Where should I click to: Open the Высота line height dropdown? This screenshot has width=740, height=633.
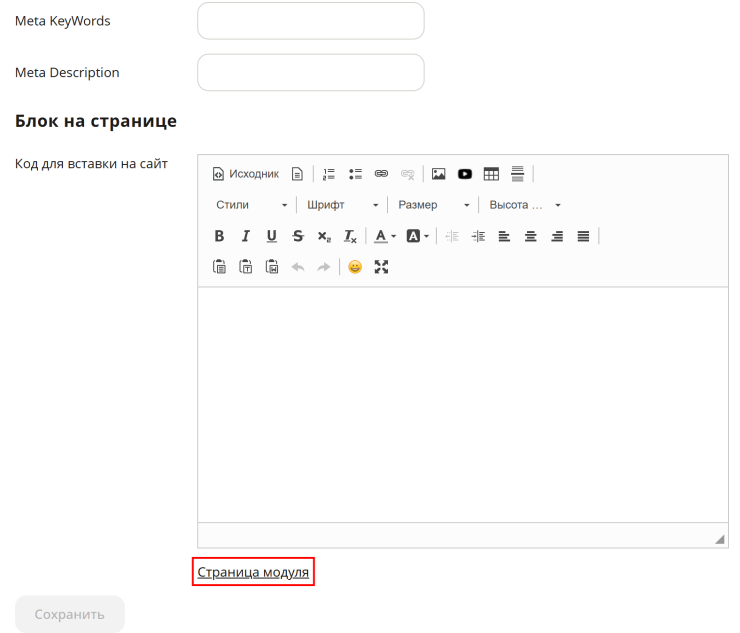point(525,205)
